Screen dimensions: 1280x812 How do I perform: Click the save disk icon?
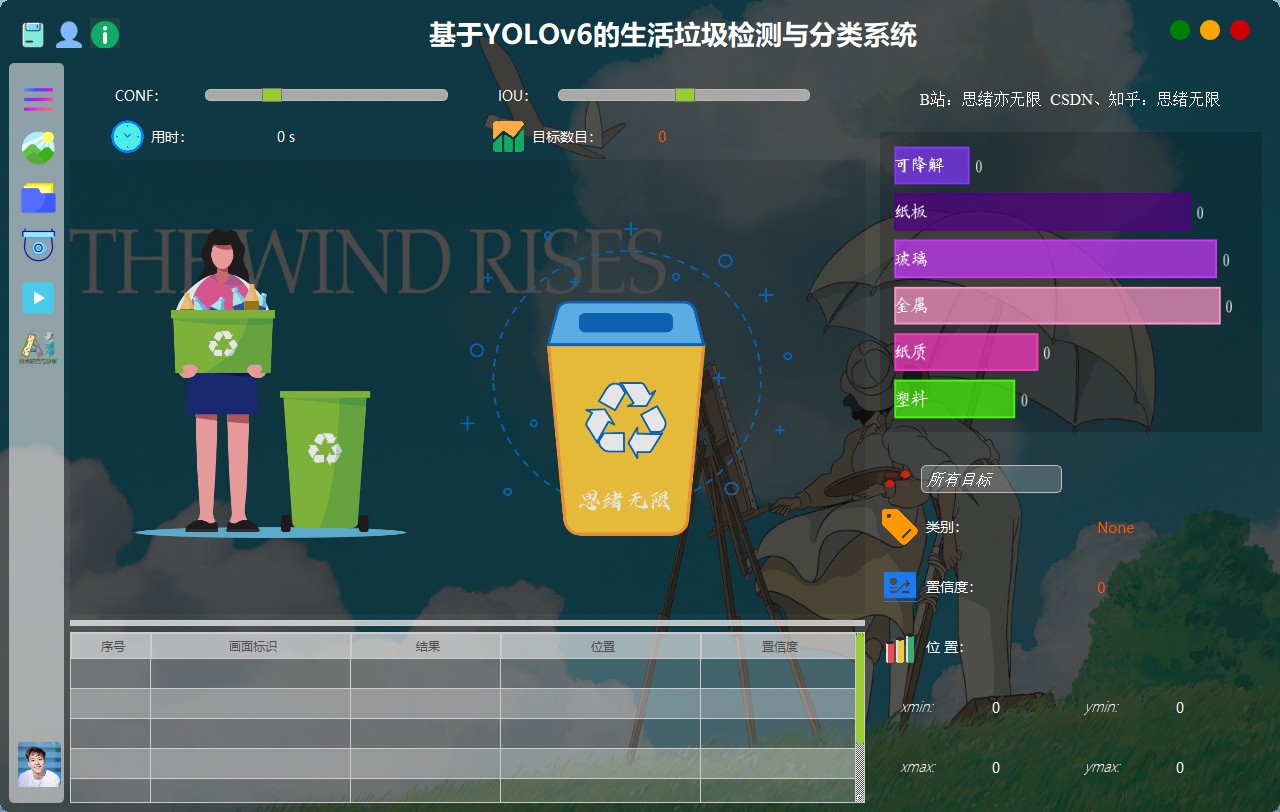pos(33,35)
